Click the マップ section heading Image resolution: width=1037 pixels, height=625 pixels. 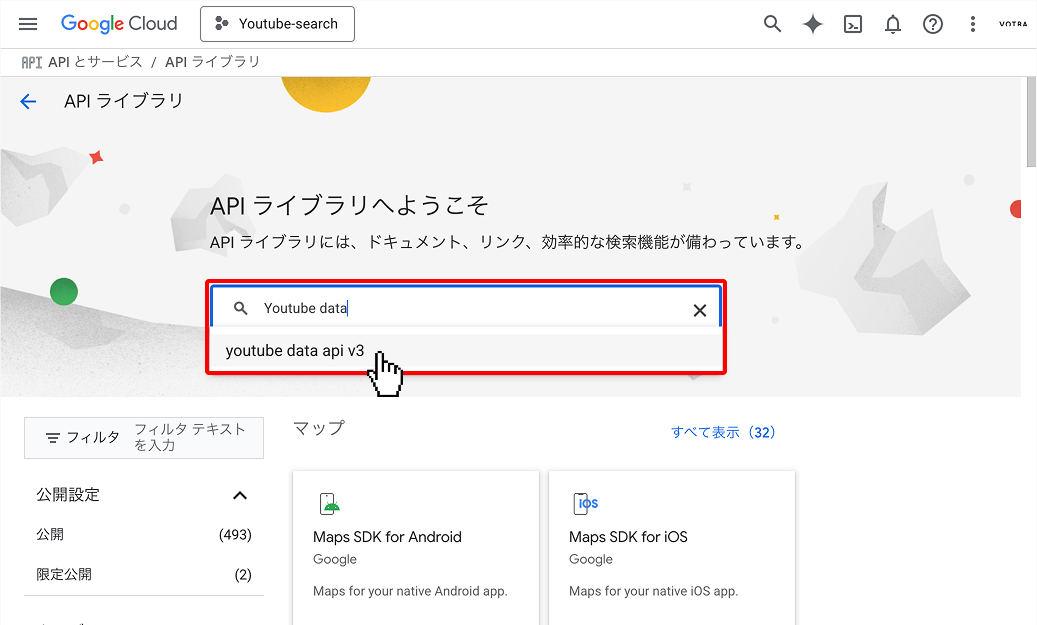click(319, 428)
